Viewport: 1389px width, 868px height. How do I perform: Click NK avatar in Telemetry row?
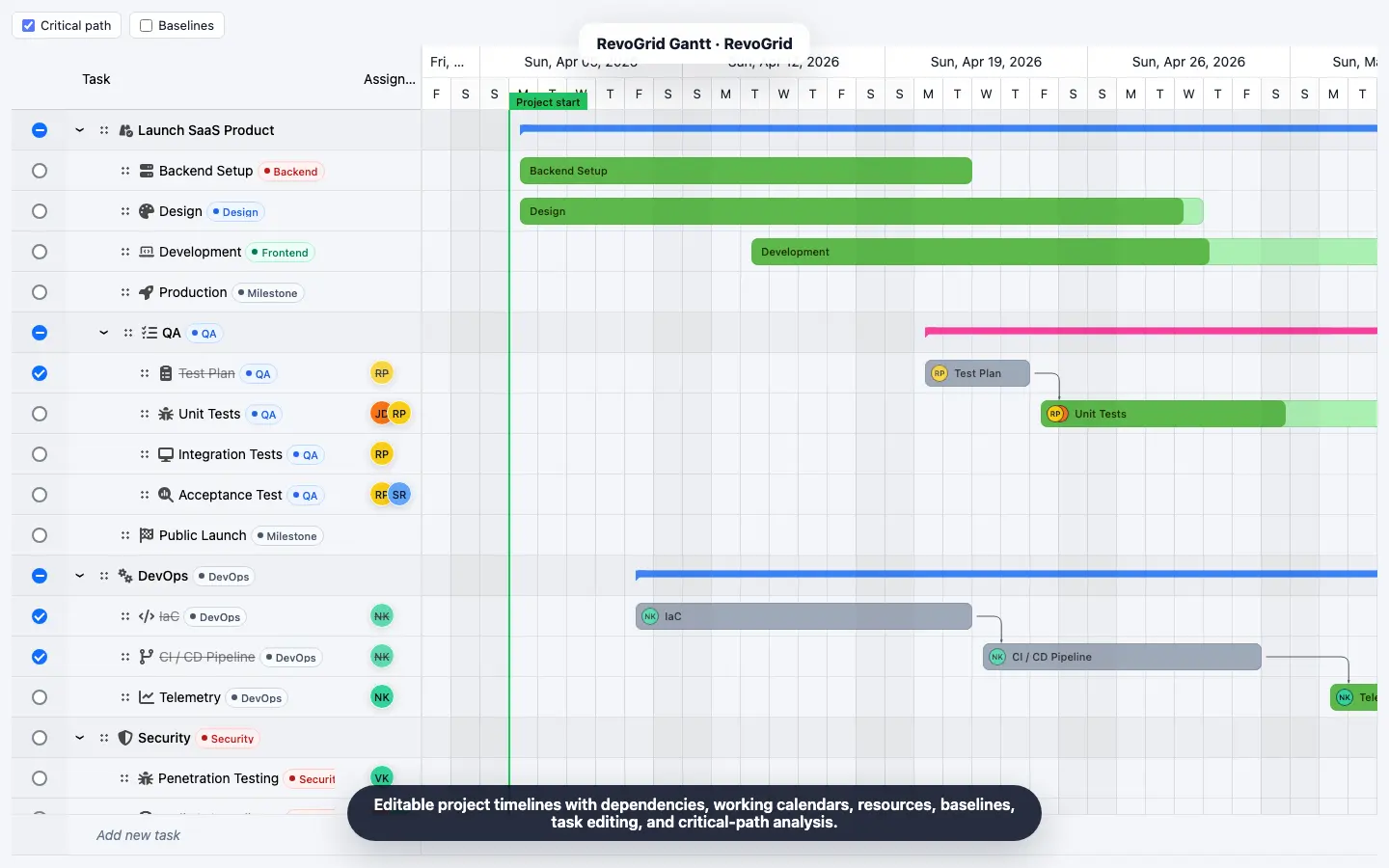click(x=382, y=697)
